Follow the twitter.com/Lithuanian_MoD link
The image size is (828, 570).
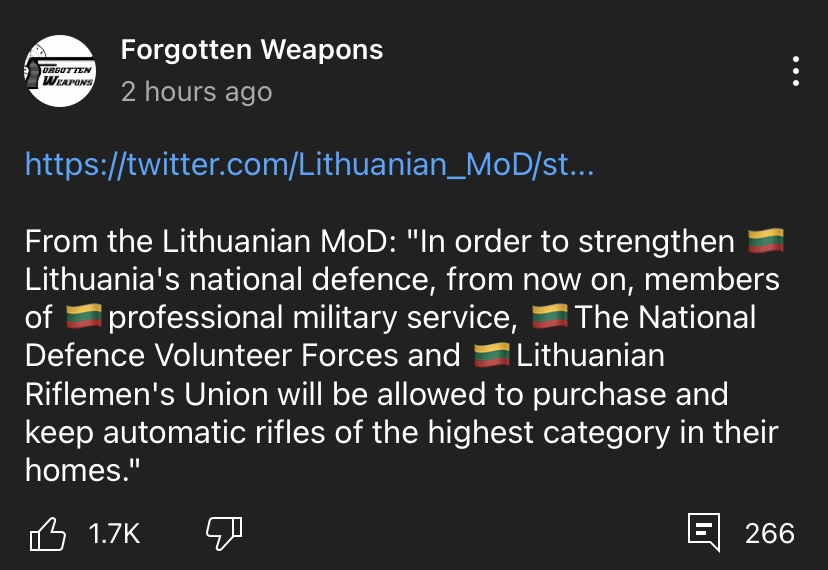click(309, 164)
